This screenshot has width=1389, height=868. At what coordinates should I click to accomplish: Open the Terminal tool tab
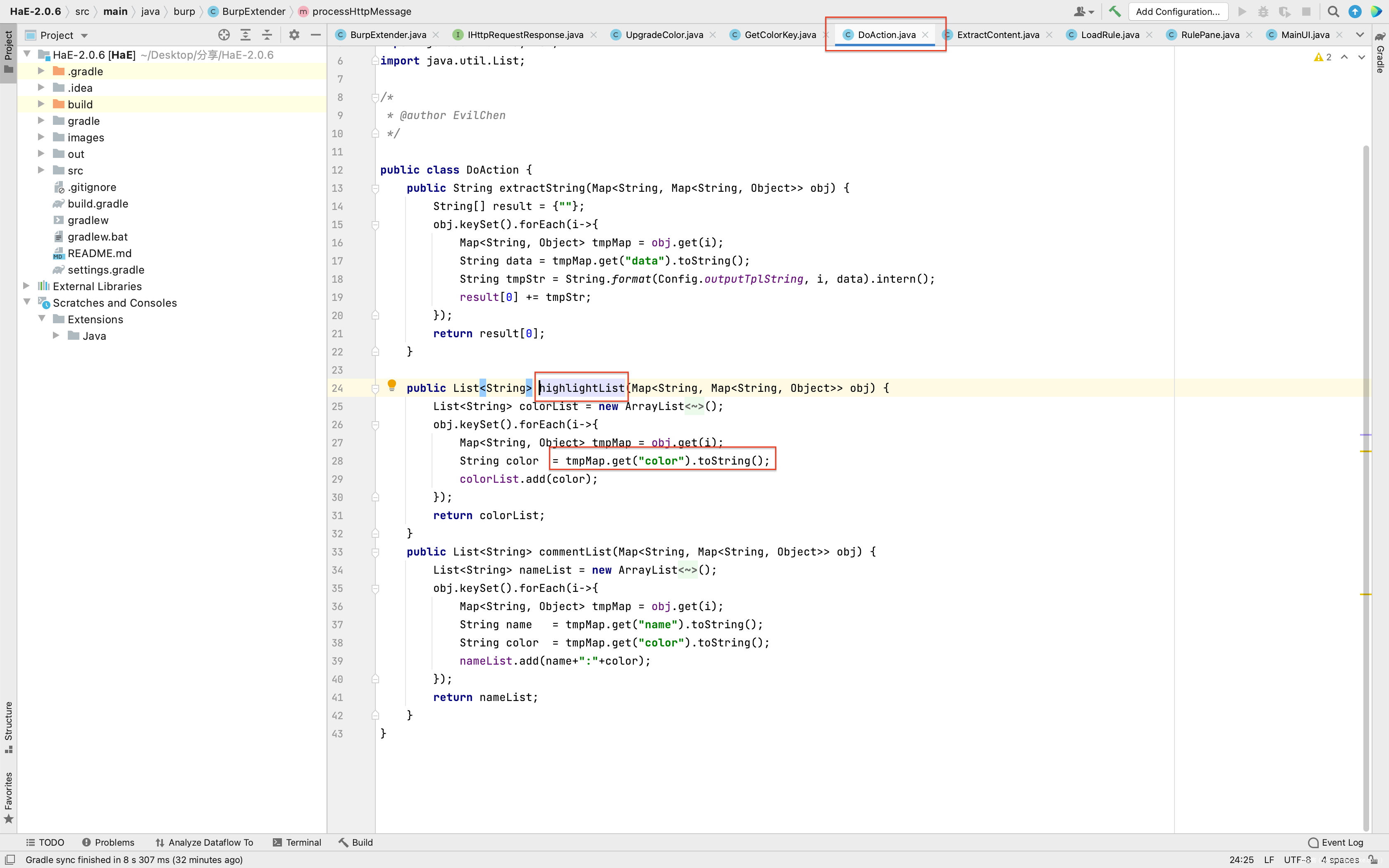pos(297,842)
